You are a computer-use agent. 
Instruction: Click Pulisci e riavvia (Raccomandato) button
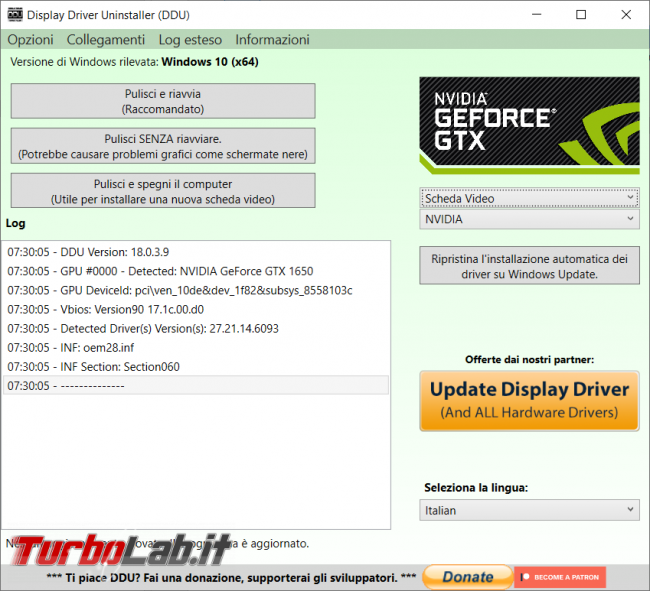tap(163, 101)
